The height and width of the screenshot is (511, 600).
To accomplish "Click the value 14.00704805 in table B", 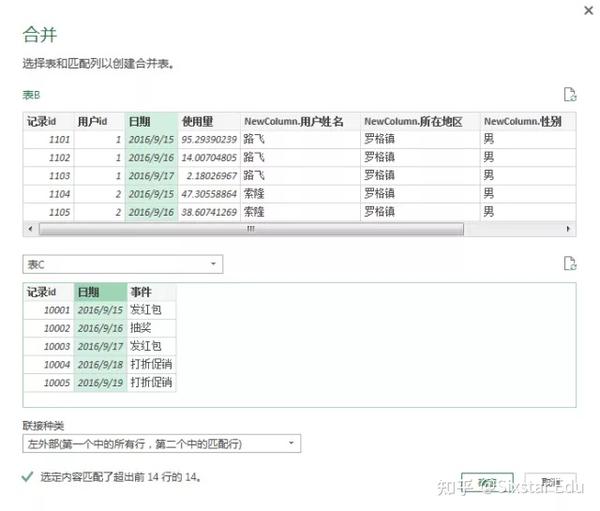I will (209, 158).
